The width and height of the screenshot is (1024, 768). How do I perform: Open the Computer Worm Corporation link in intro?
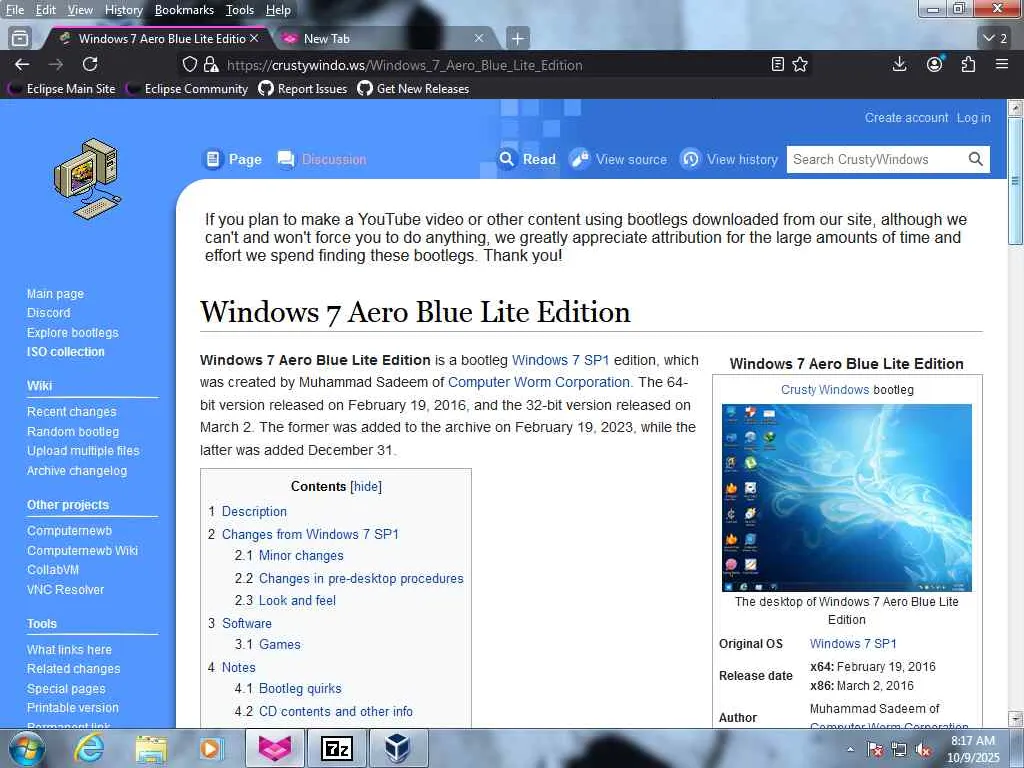pyautogui.click(x=539, y=382)
